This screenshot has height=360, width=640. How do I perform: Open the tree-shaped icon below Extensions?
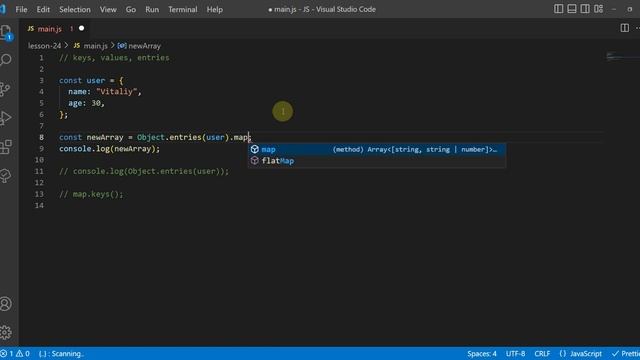pos(6,176)
